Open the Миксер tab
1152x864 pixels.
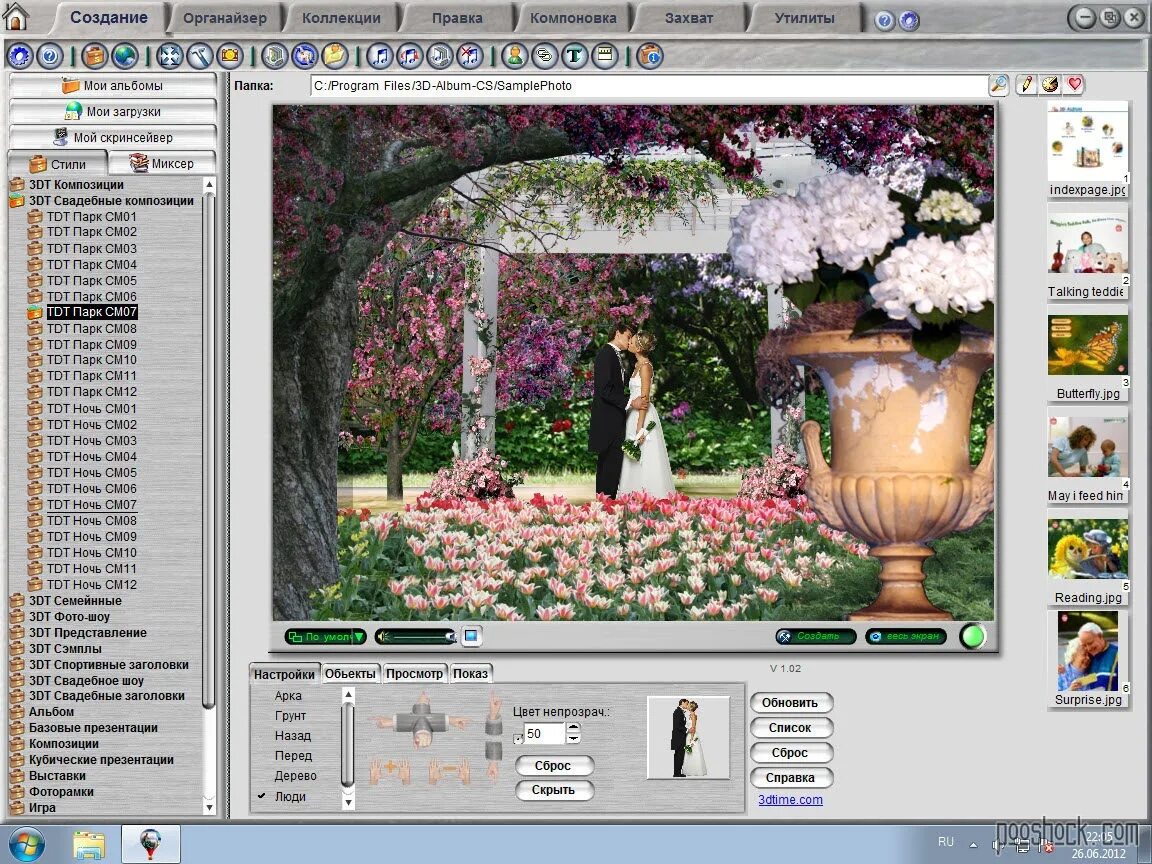(x=162, y=163)
